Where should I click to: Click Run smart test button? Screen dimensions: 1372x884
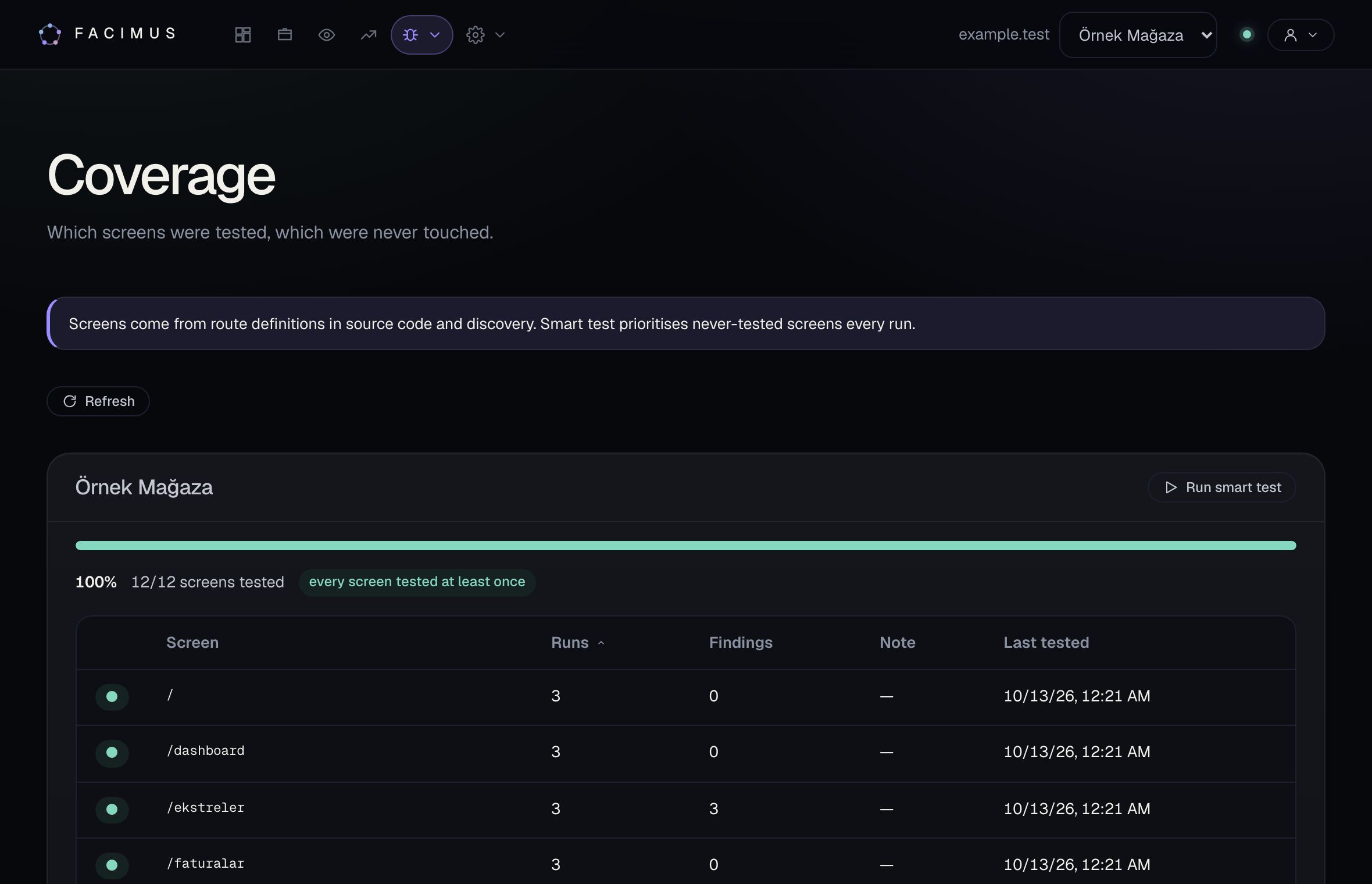1222,487
